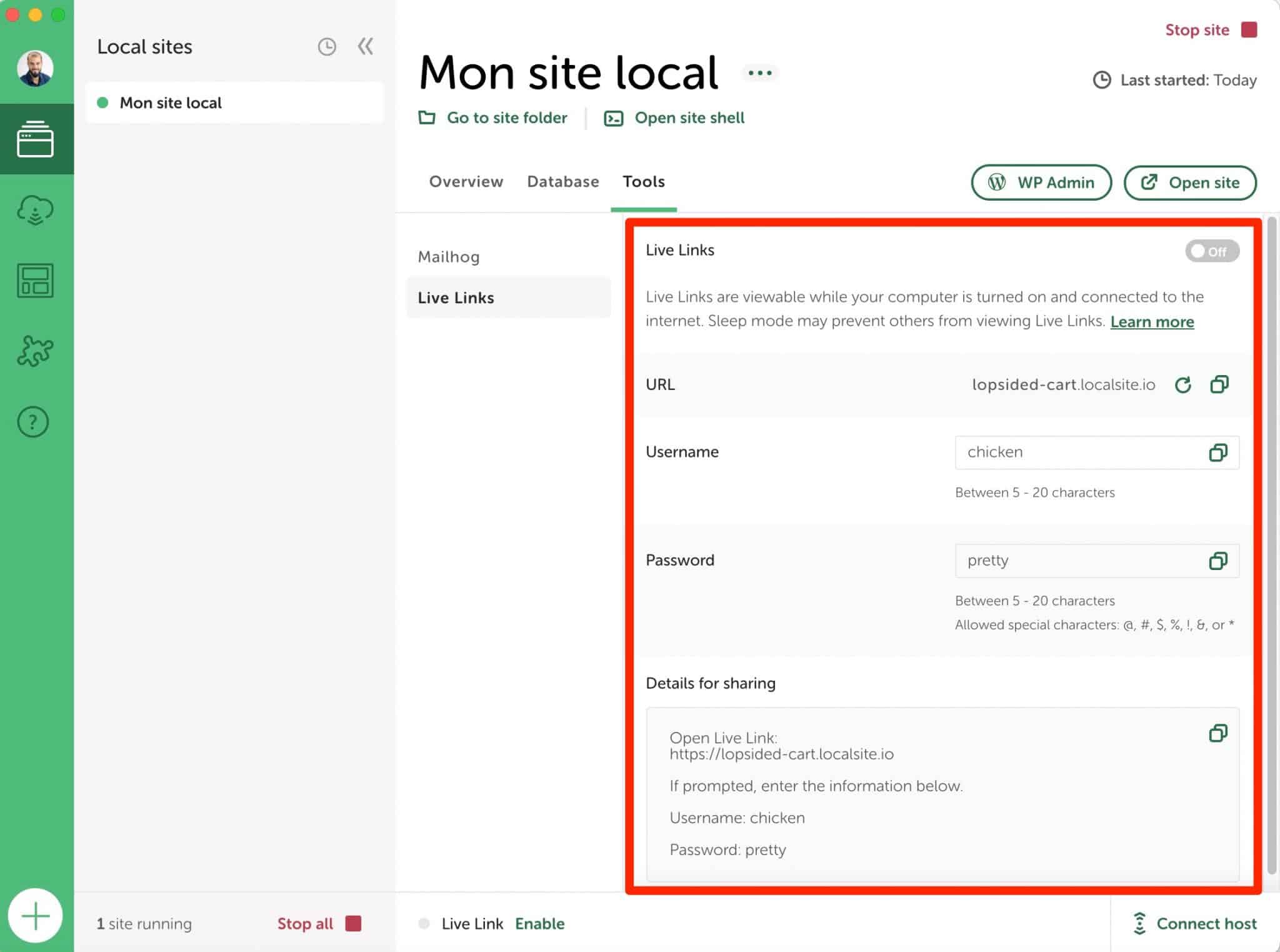Image resolution: width=1280 pixels, height=952 pixels.
Task: Click the folder icon beside Go to site folder
Action: coord(427,118)
